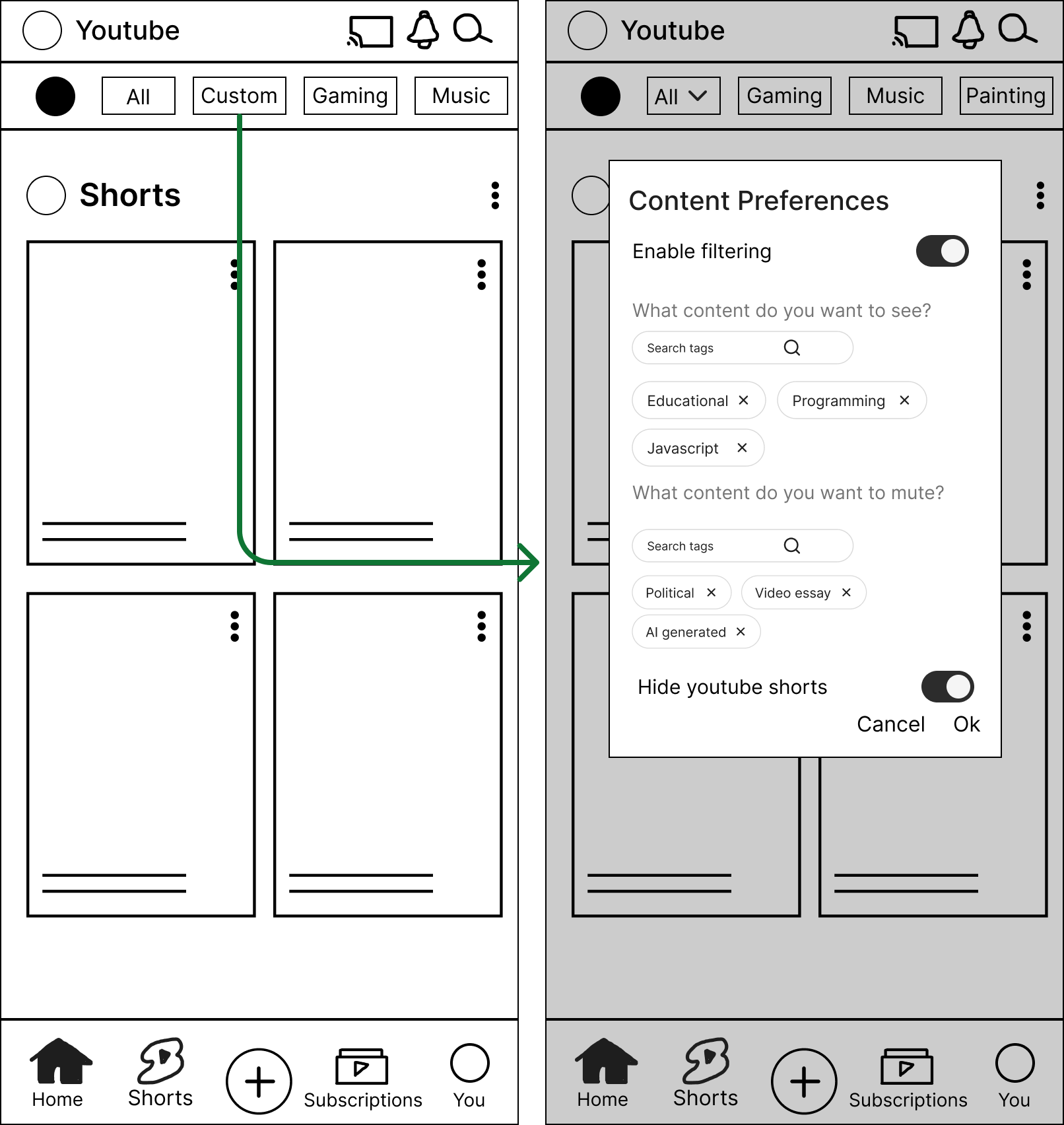Click the black profile avatar circle
The height and width of the screenshot is (1125, 1064).
[x=55, y=96]
